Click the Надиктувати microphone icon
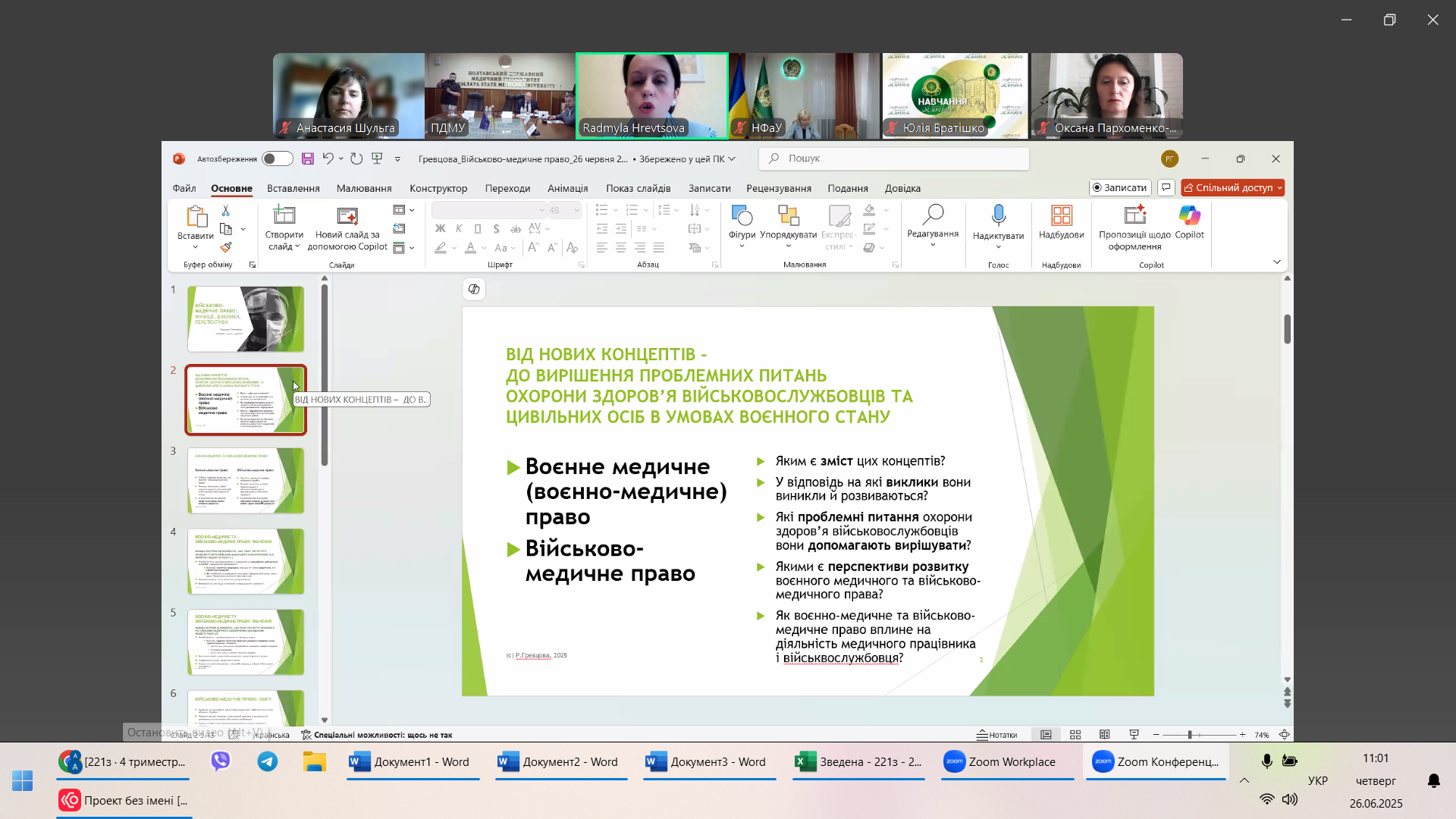This screenshot has width=1456, height=819. [x=998, y=215]
